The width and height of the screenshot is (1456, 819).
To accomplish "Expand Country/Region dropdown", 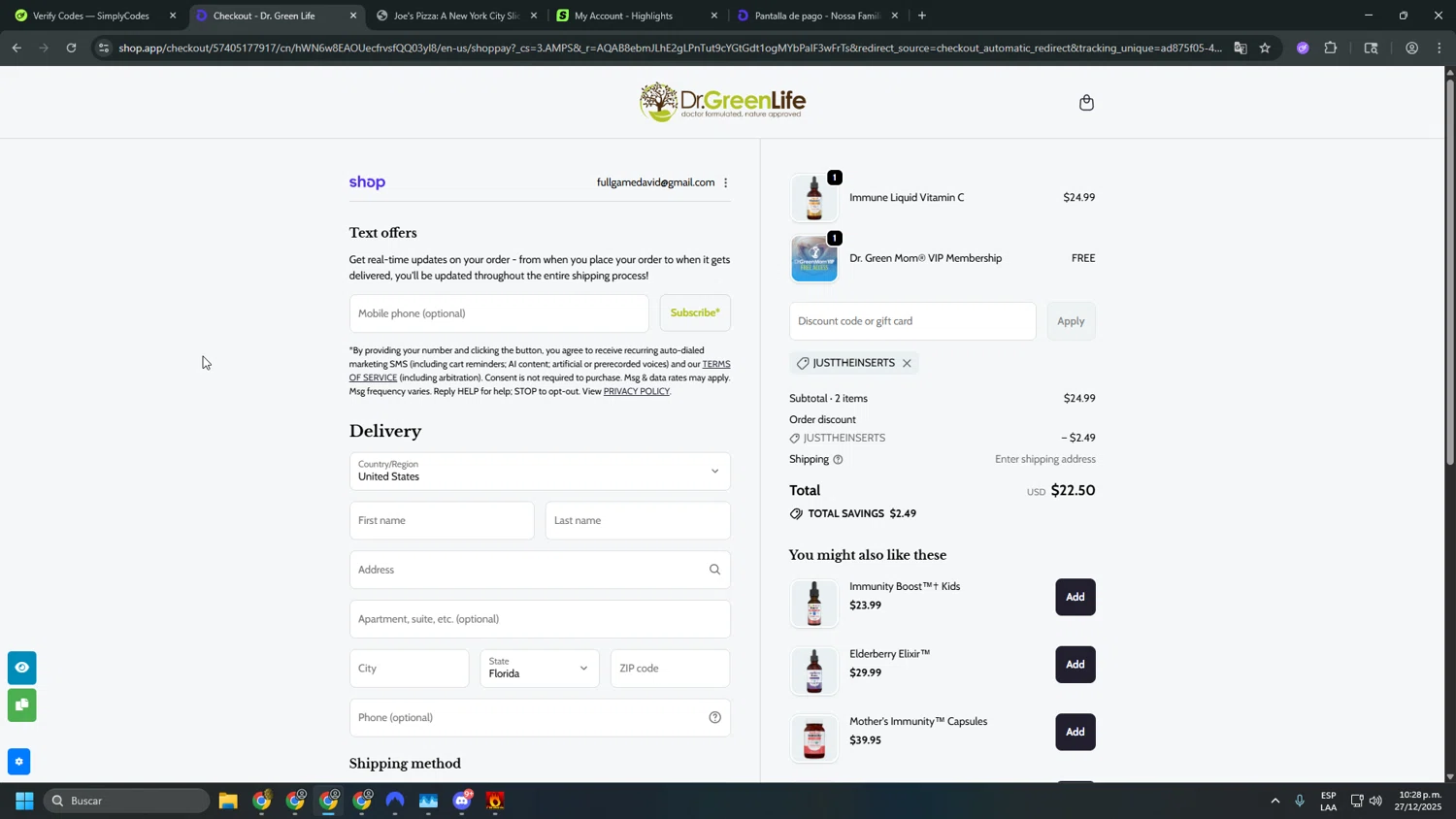I will [540, 471].
